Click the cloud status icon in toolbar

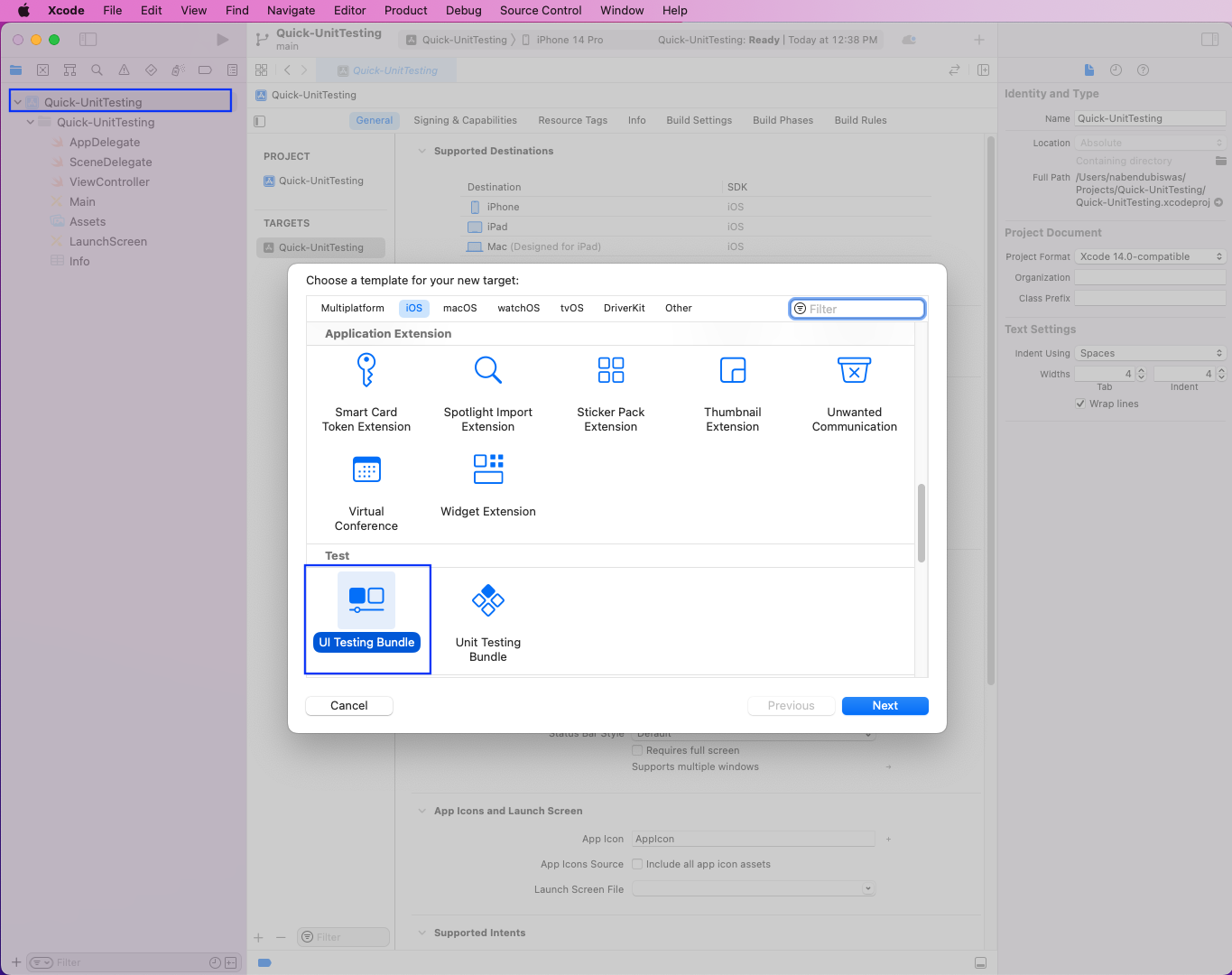pyautogui.click(x=909, y=40)
